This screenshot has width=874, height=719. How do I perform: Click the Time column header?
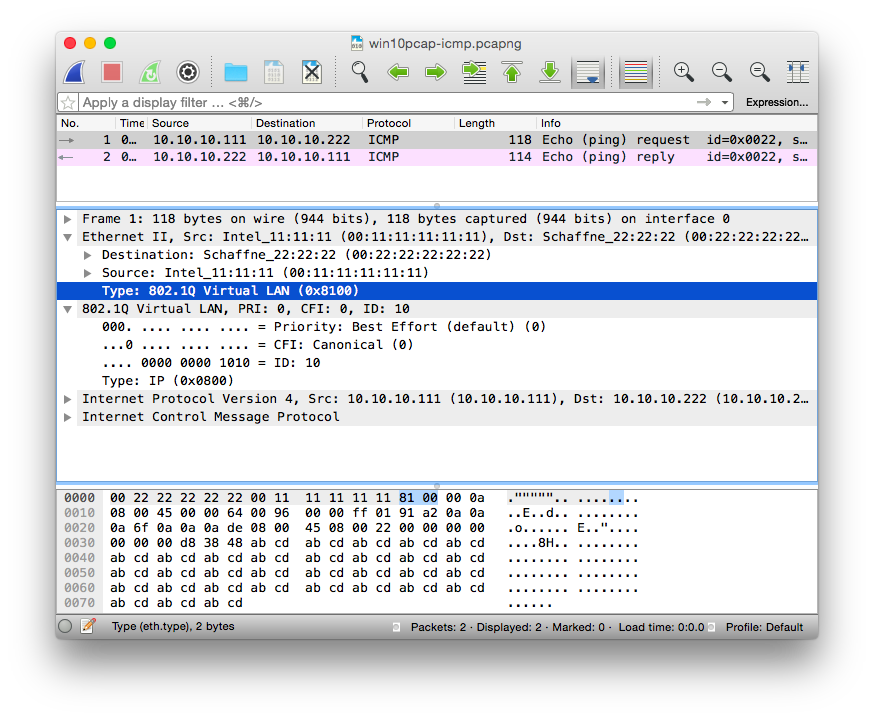coord(132,123)
